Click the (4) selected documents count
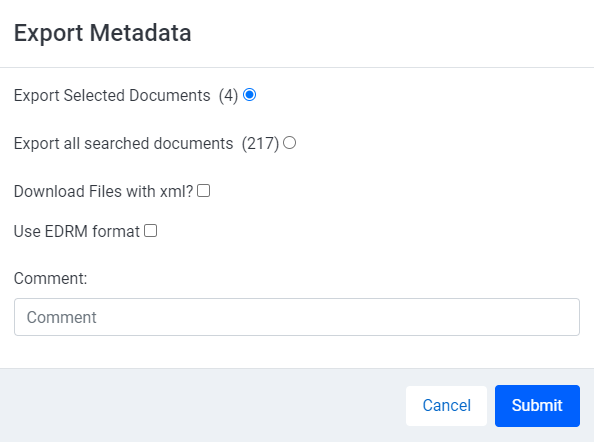 [x=228, y=95]
